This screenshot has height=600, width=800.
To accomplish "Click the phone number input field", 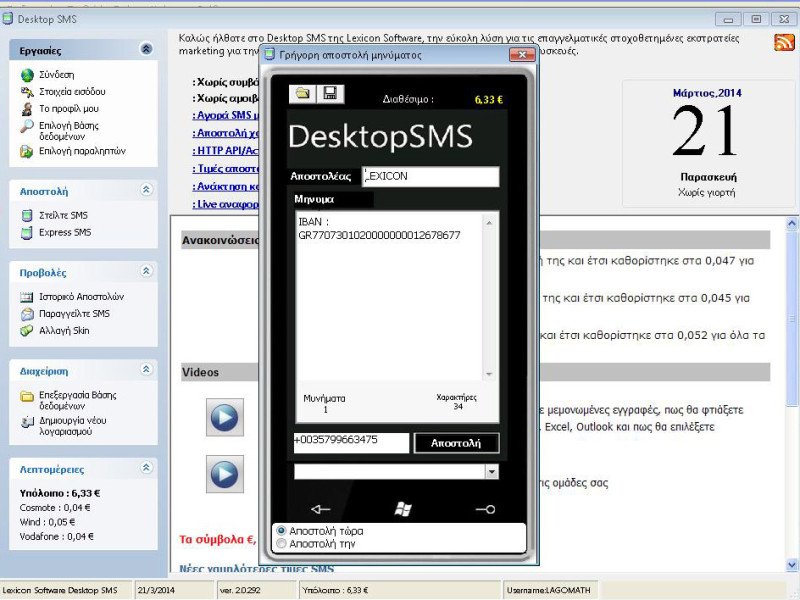I will (x=352, y=443).
